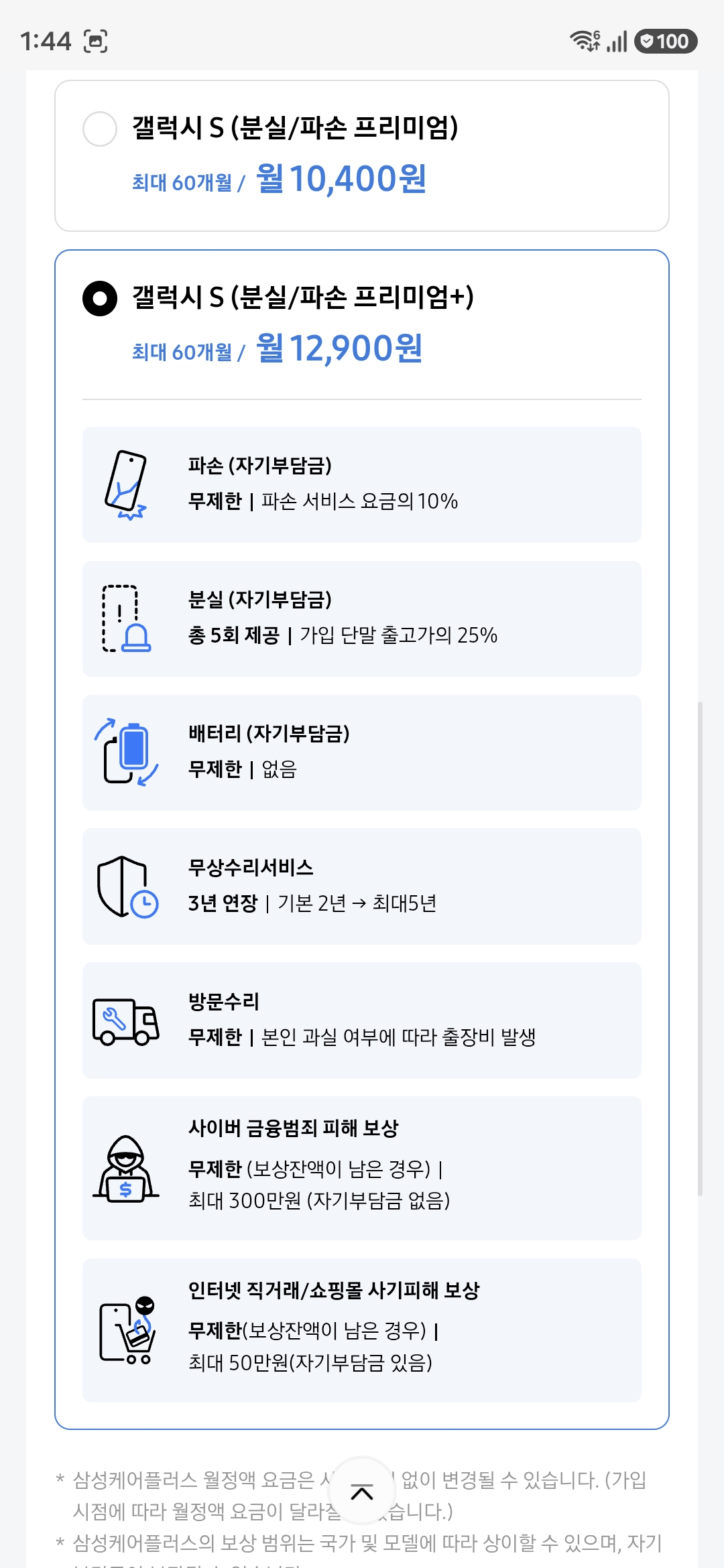Tap the 갤럭시 S (분실/파손 프리미엄) title
Screen dimensions: 724x1568
coord(295,127)
